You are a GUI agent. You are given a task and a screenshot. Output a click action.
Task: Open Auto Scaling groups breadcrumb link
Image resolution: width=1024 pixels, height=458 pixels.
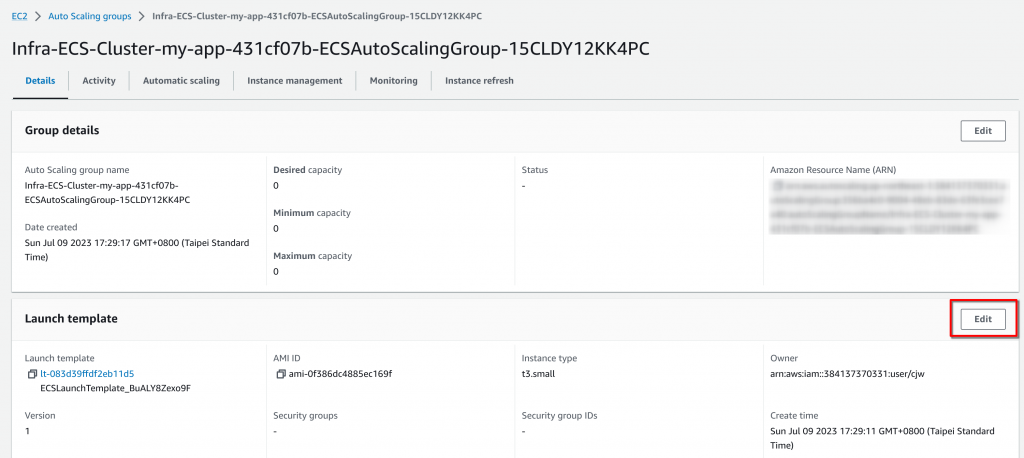pos(90,17)
